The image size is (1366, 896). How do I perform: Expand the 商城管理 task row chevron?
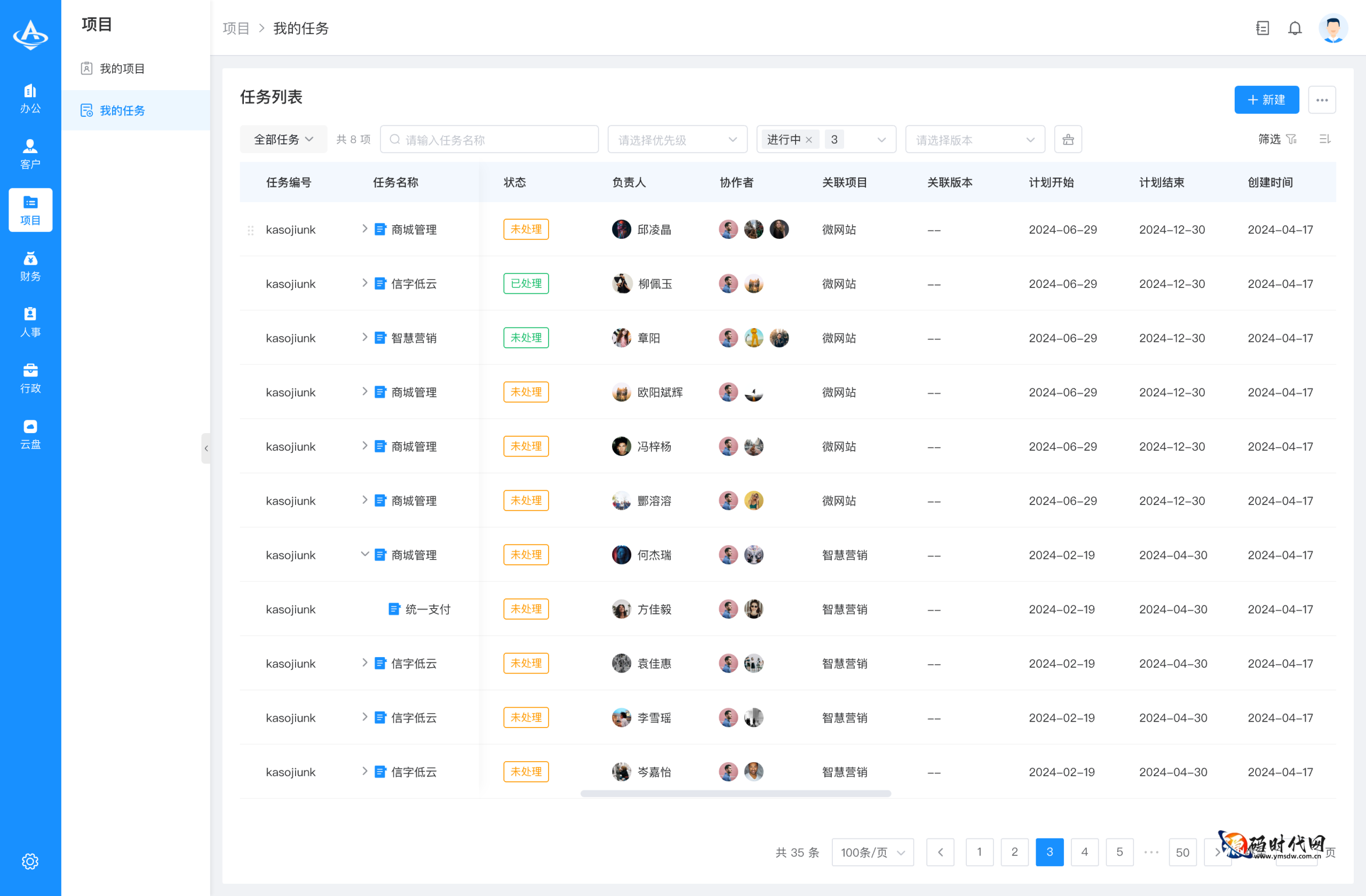(x=364, y=229)
